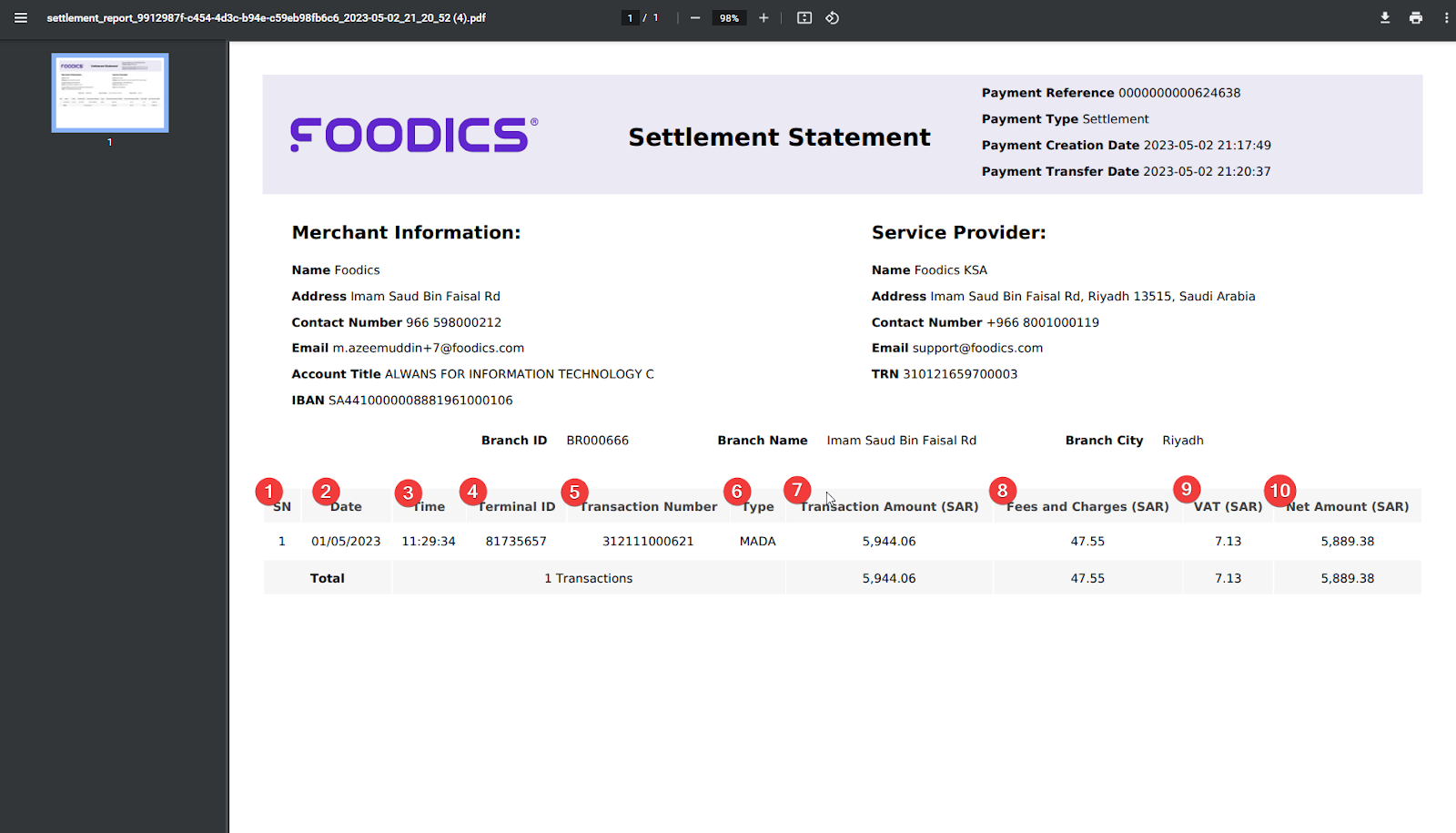Image resolution: width=1456 pixels, height=833 pixels.
Task: Click merchant email m.azeemuddin+7@foodics.com
Action: click(429, 348)
